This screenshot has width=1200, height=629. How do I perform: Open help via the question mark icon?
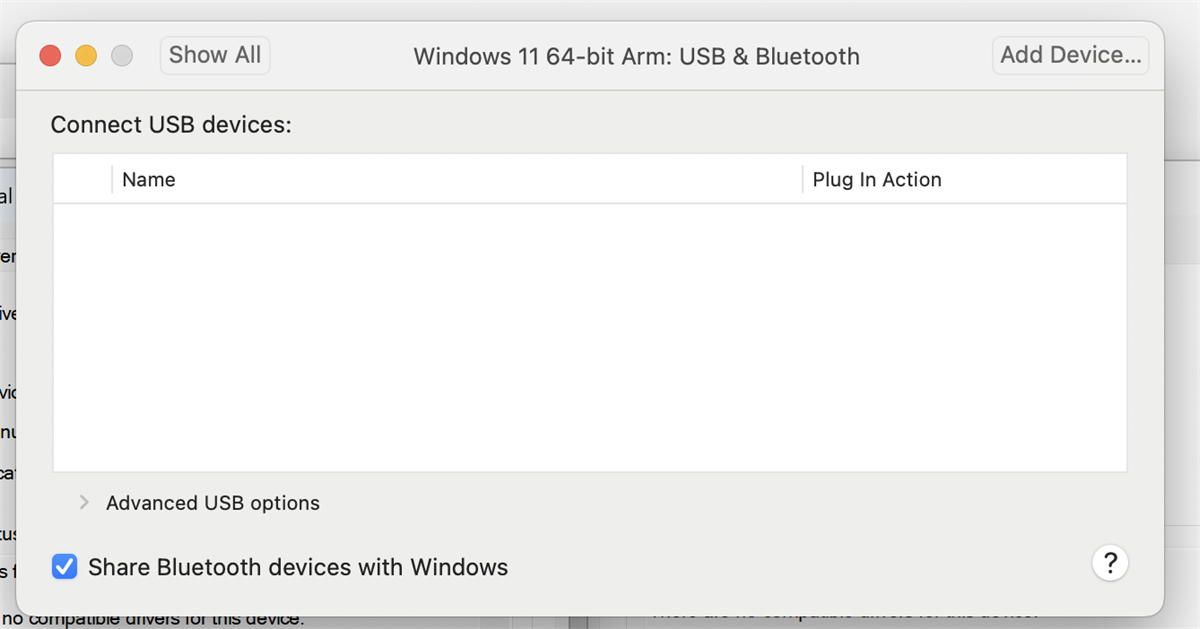(x=1110, y=563)
